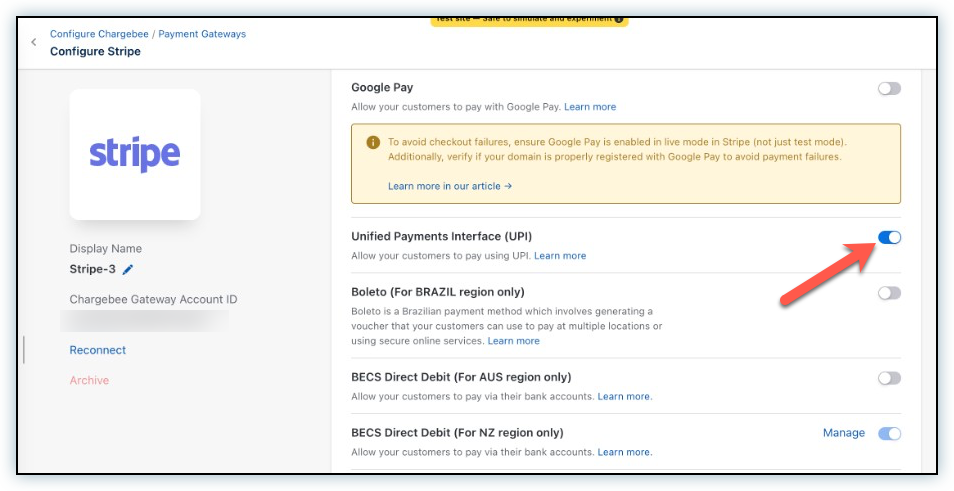Click Manage for BECS Direct Debit NZ
This screenshot has height=491, width=954.
tap(844, 433)
